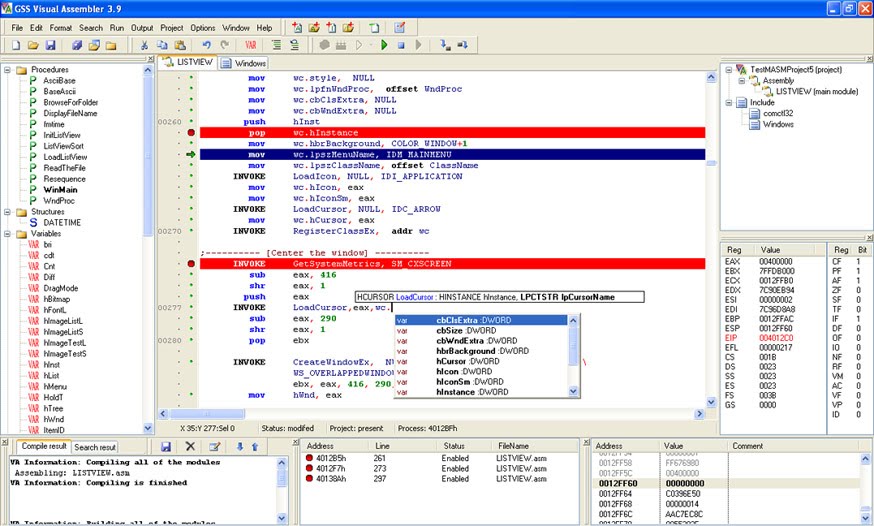This screenshot has width=874, height=526.
Task: Click the gray build (factory) icon
Action: click(x=341, y=45)
